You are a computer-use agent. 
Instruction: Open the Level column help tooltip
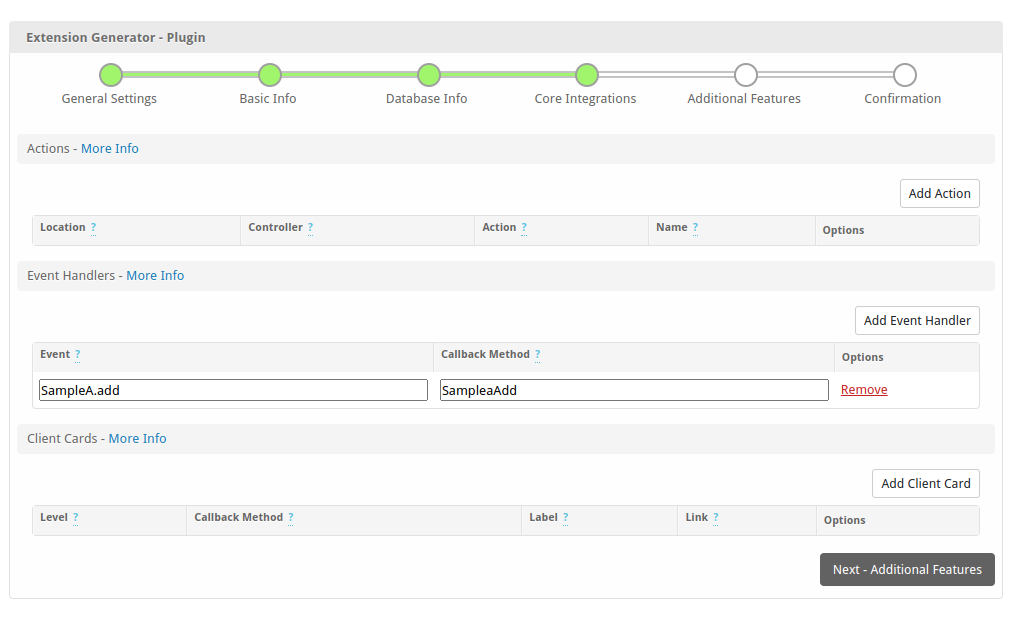coord(76,518)
